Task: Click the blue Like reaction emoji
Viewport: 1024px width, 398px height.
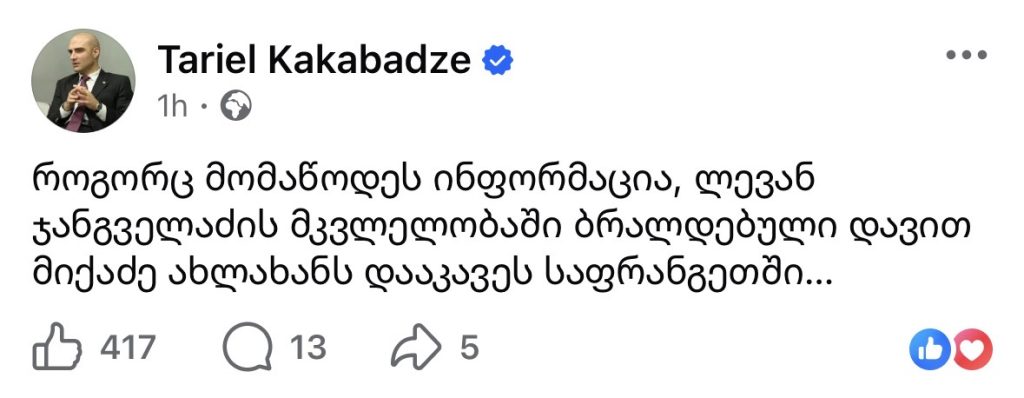Action: pyautogui.click(x=931, y=350)
